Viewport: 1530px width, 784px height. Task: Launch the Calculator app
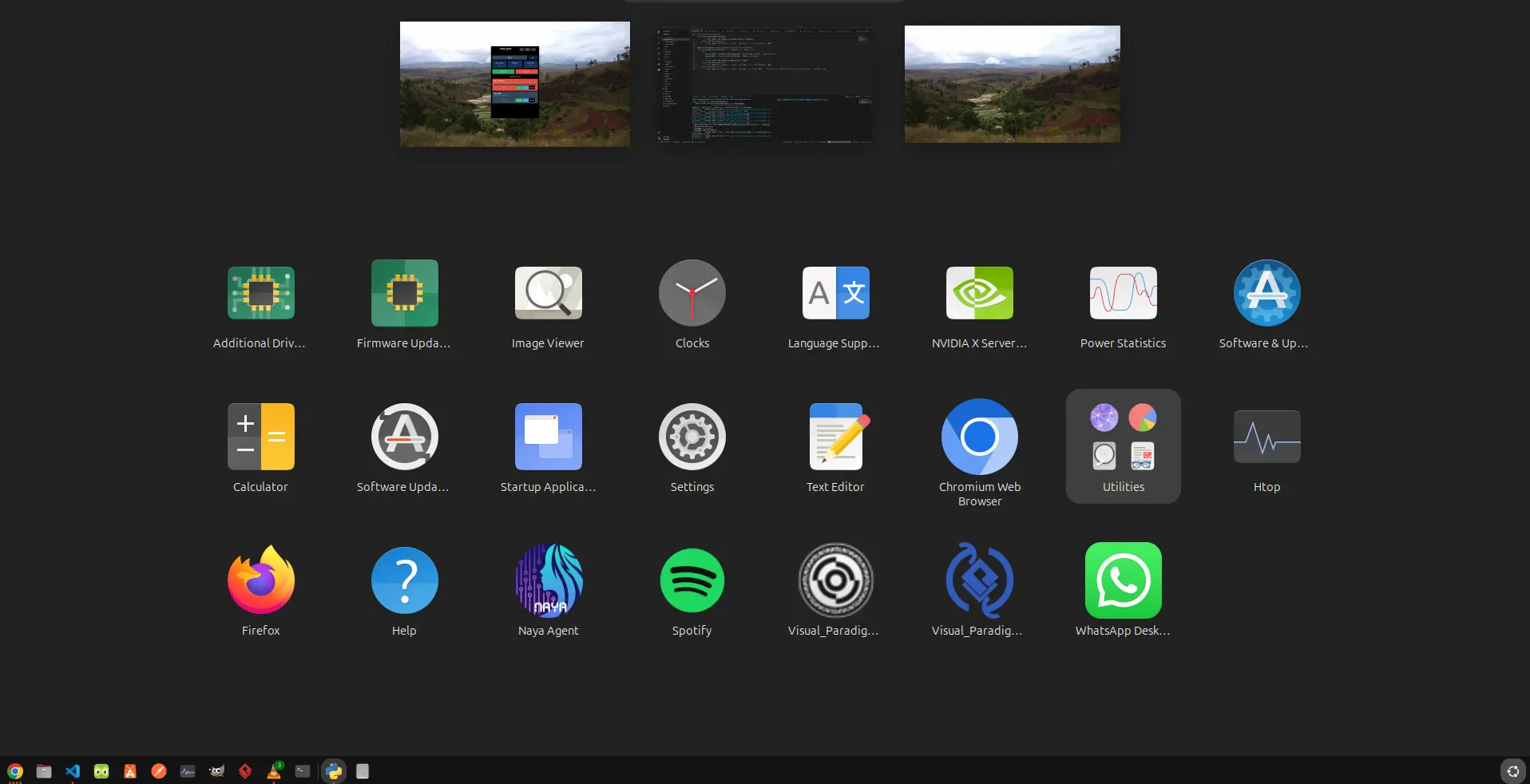tap(260, 438)
